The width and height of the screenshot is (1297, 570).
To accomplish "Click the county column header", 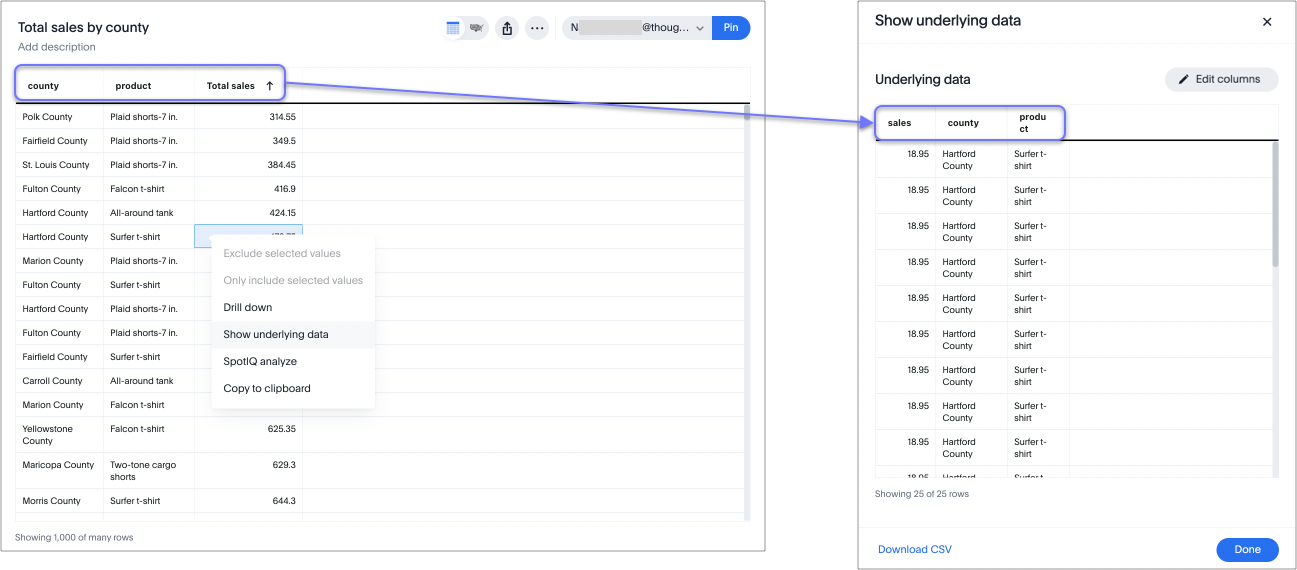I will click(x=44, y=86).
